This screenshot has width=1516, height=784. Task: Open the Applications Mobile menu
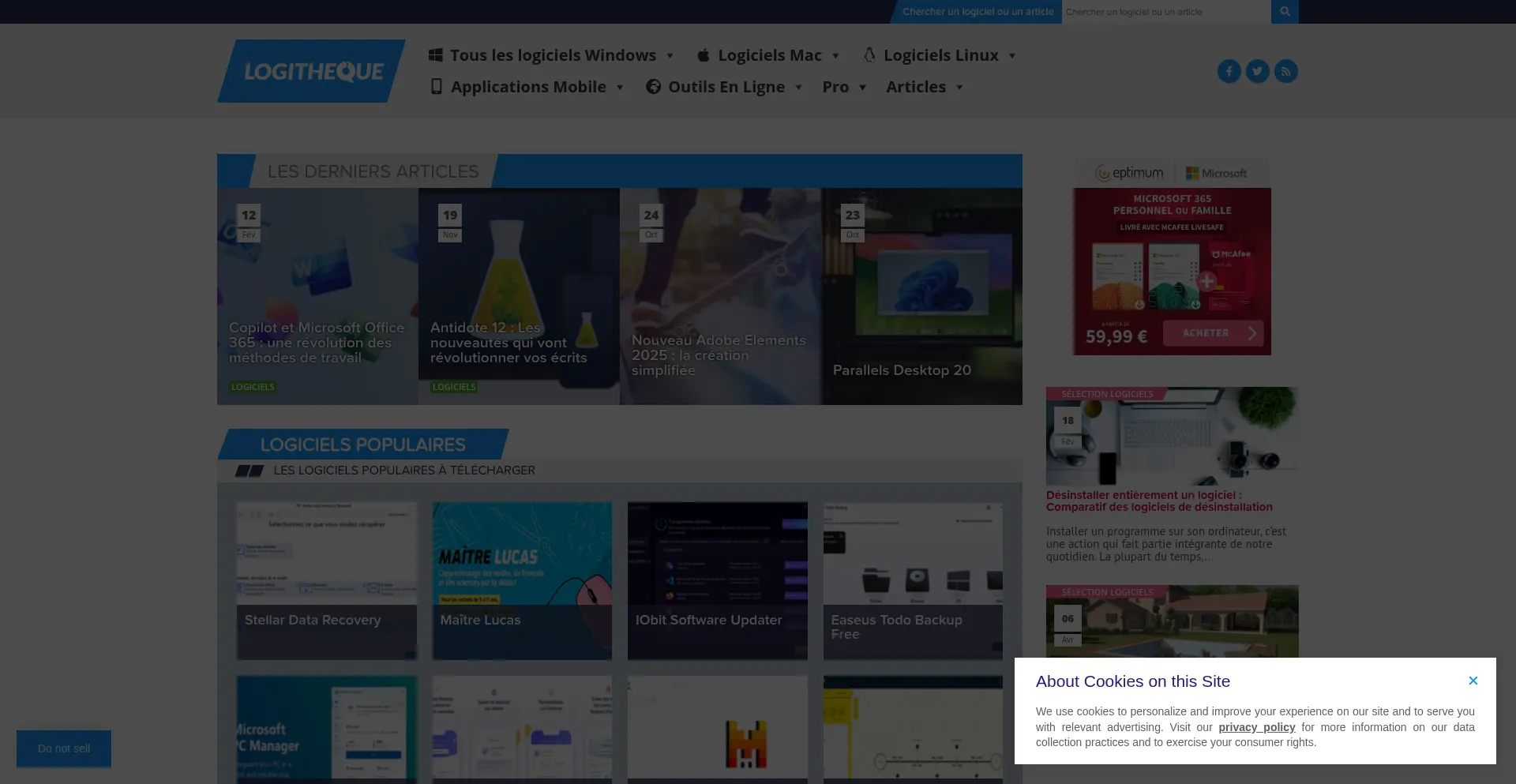[x=527, y=87]
